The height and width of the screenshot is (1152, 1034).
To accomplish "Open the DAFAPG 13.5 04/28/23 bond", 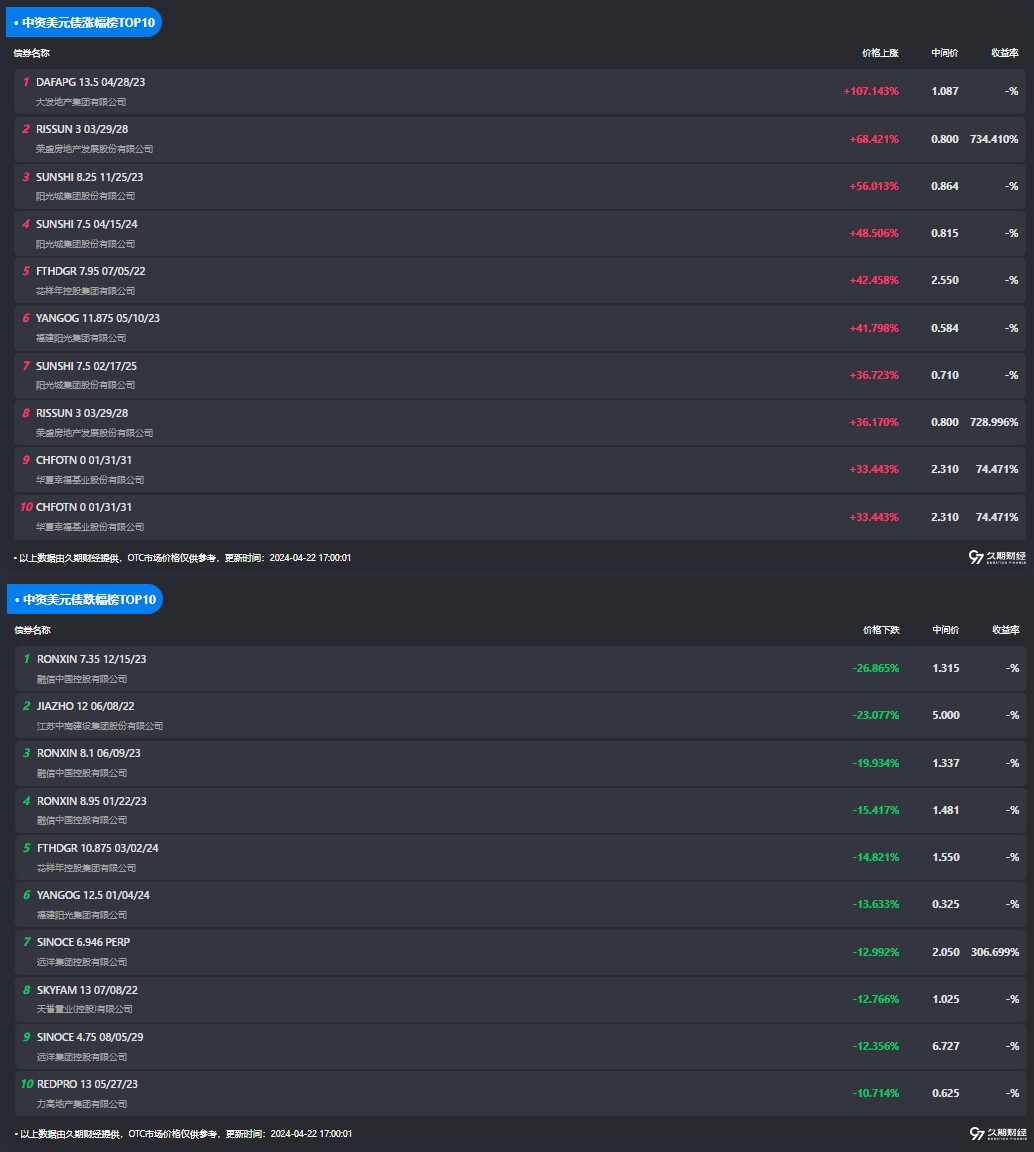I will (x=90, y=82).
